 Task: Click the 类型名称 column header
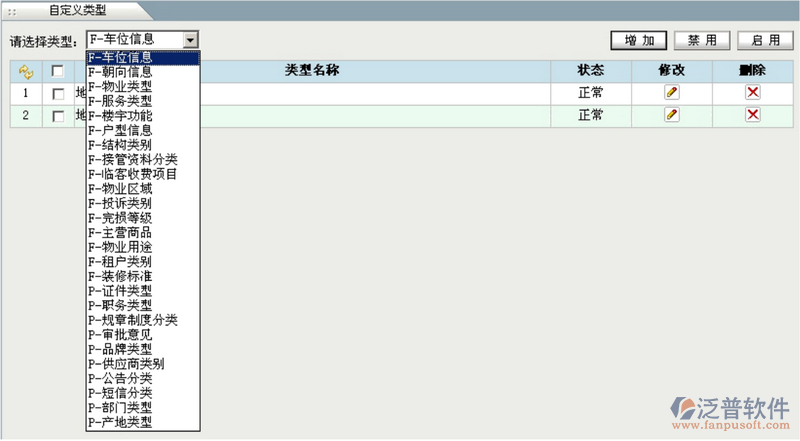pos(312,70)
